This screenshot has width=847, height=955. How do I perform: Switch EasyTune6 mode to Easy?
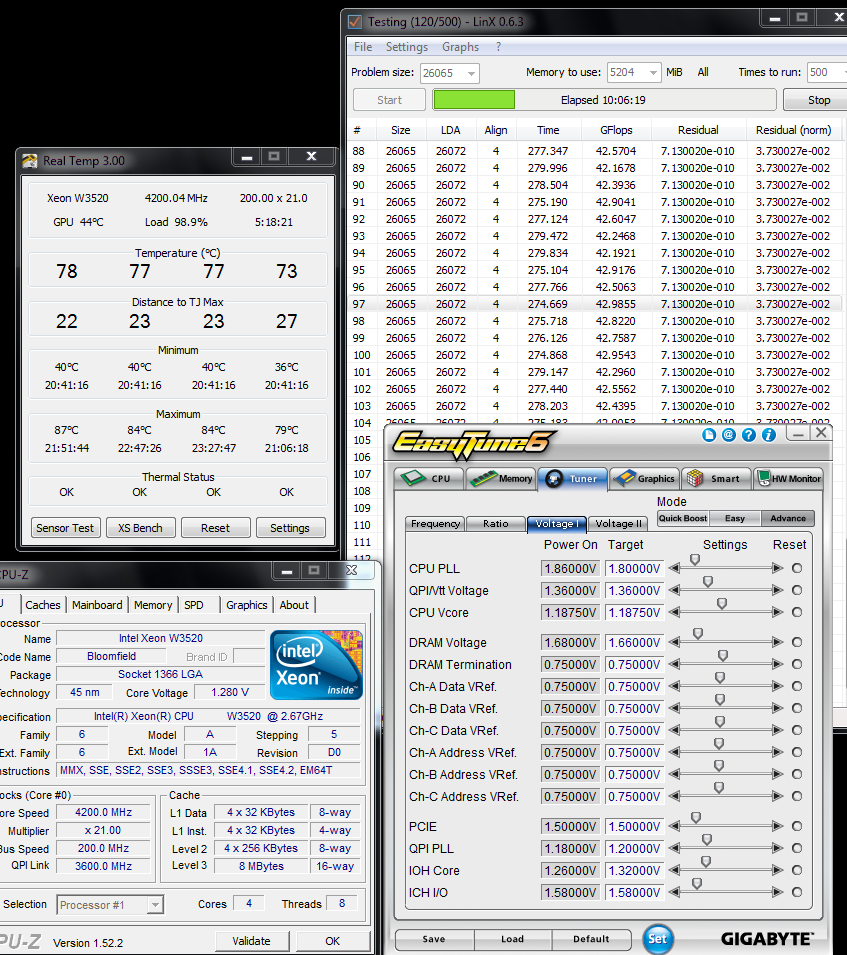point(735,518)
